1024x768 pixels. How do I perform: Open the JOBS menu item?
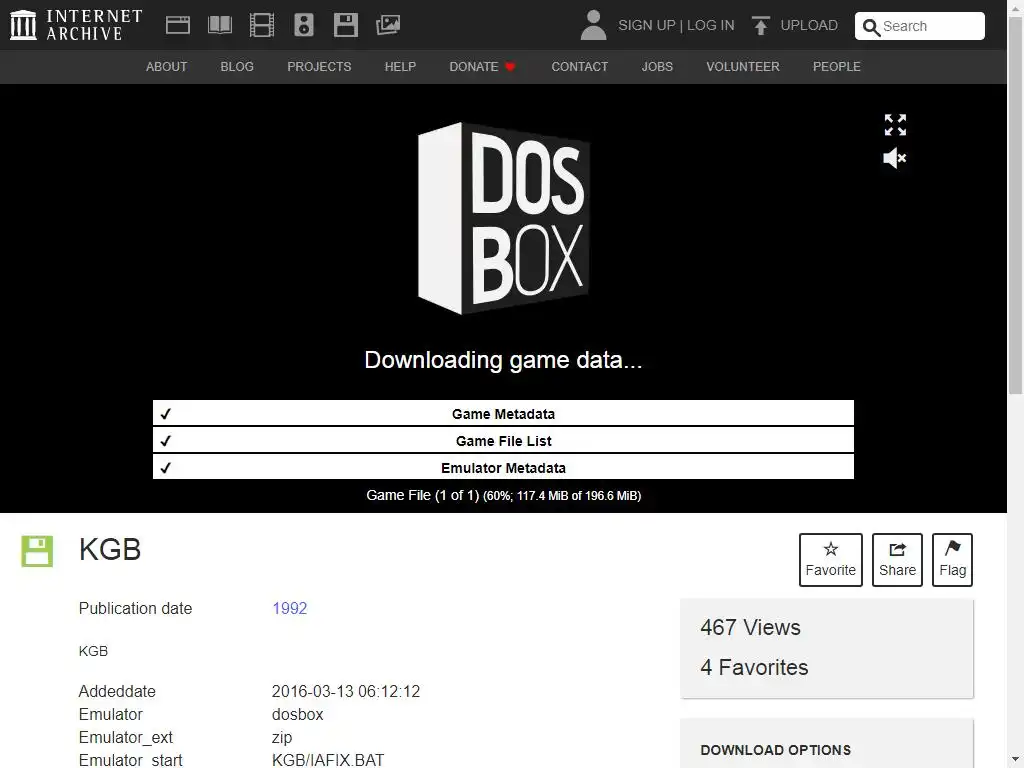657,67
